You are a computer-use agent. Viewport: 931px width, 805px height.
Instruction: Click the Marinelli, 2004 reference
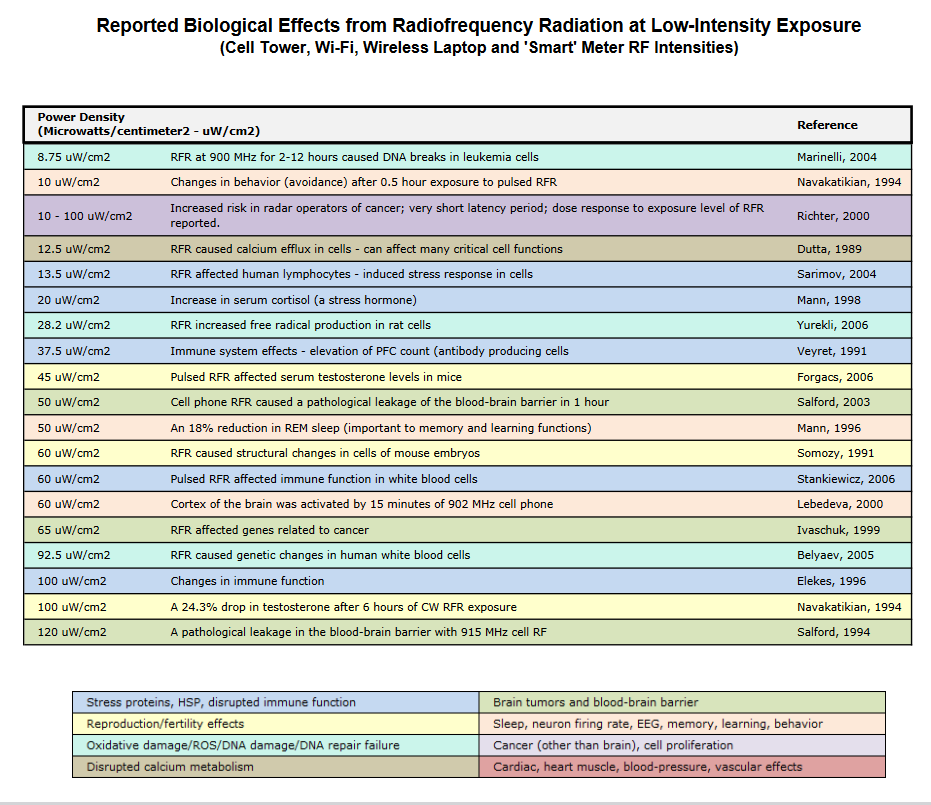coord(836,157)
